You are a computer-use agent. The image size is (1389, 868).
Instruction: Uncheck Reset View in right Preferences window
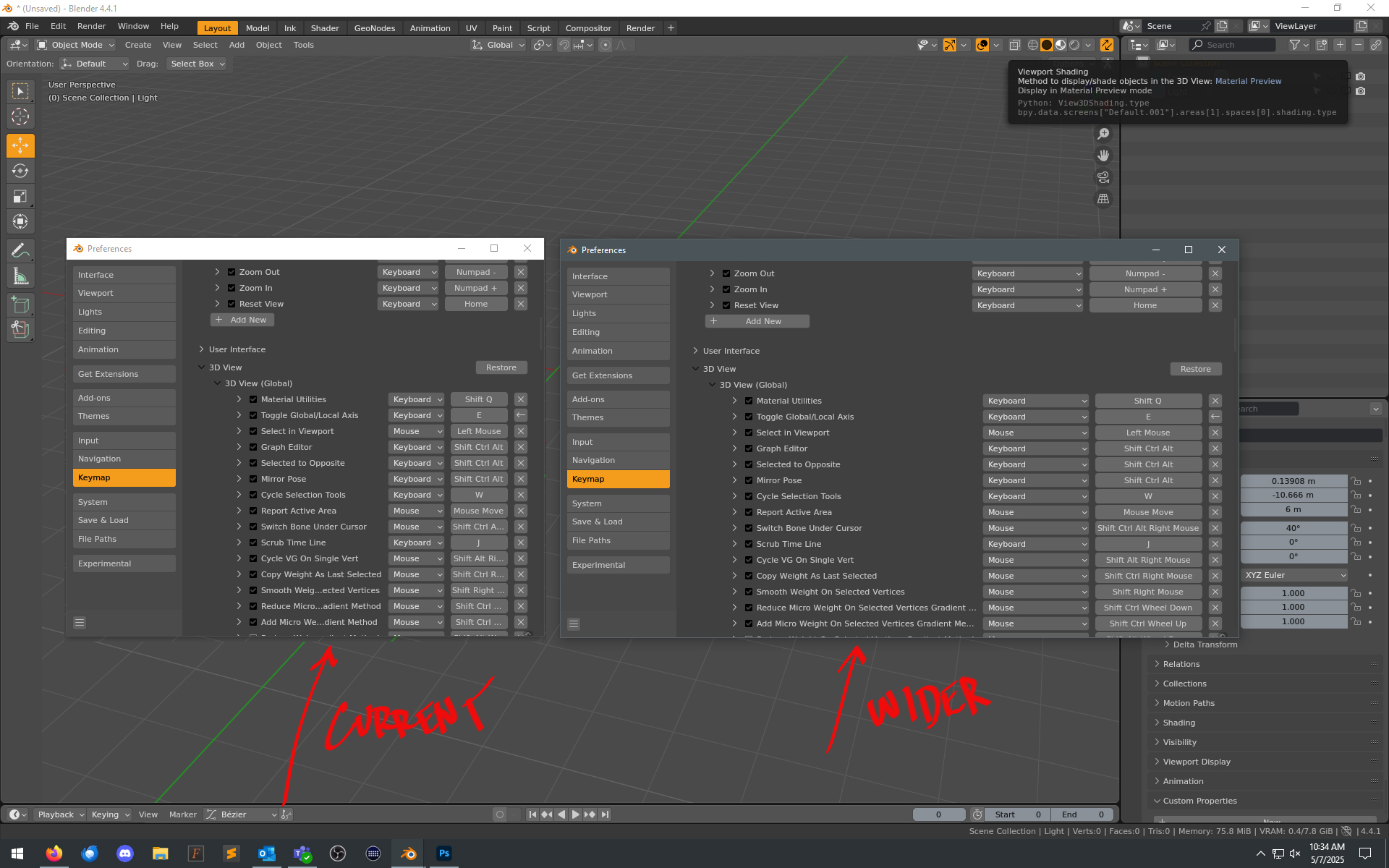tap(726, 305)
